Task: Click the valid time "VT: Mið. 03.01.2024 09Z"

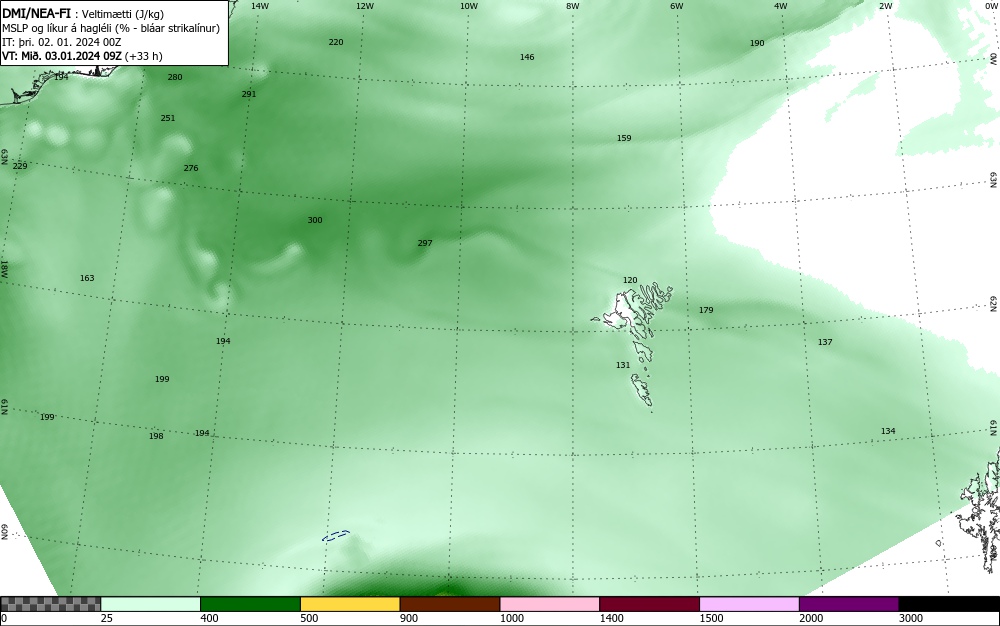Action: (x=62, y=56)
